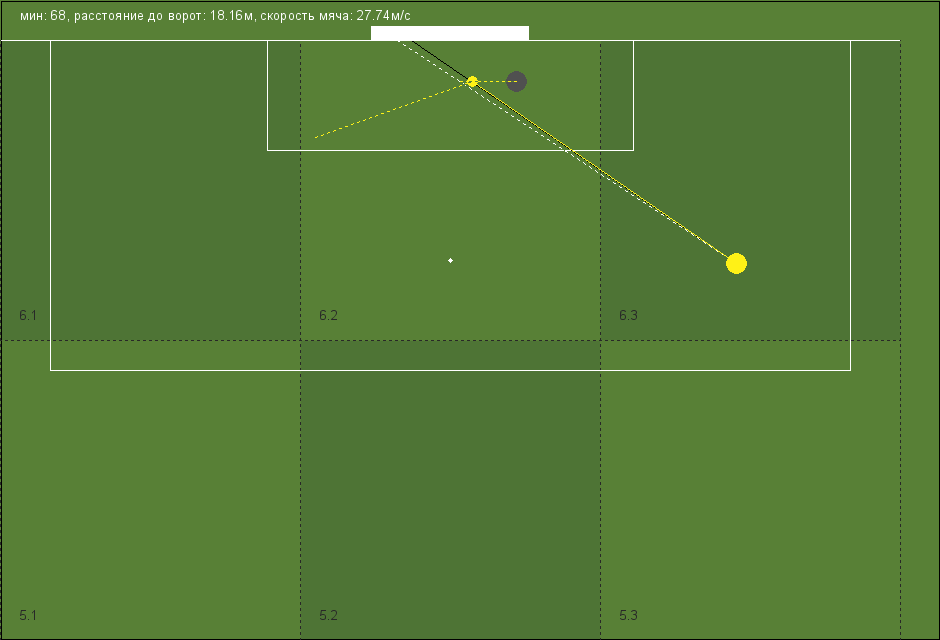Select zone label 5.1
This screenshot has width=940, height=640.
28,615
